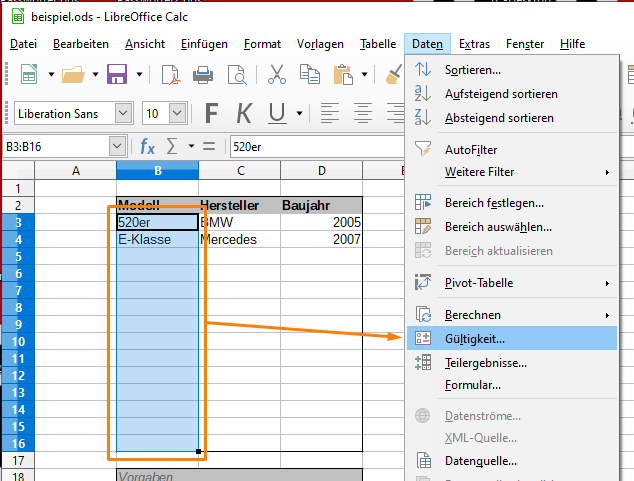Expand the Berechnen submenu
Viewport: 634px width, 481px height.
tap(512, 314)
